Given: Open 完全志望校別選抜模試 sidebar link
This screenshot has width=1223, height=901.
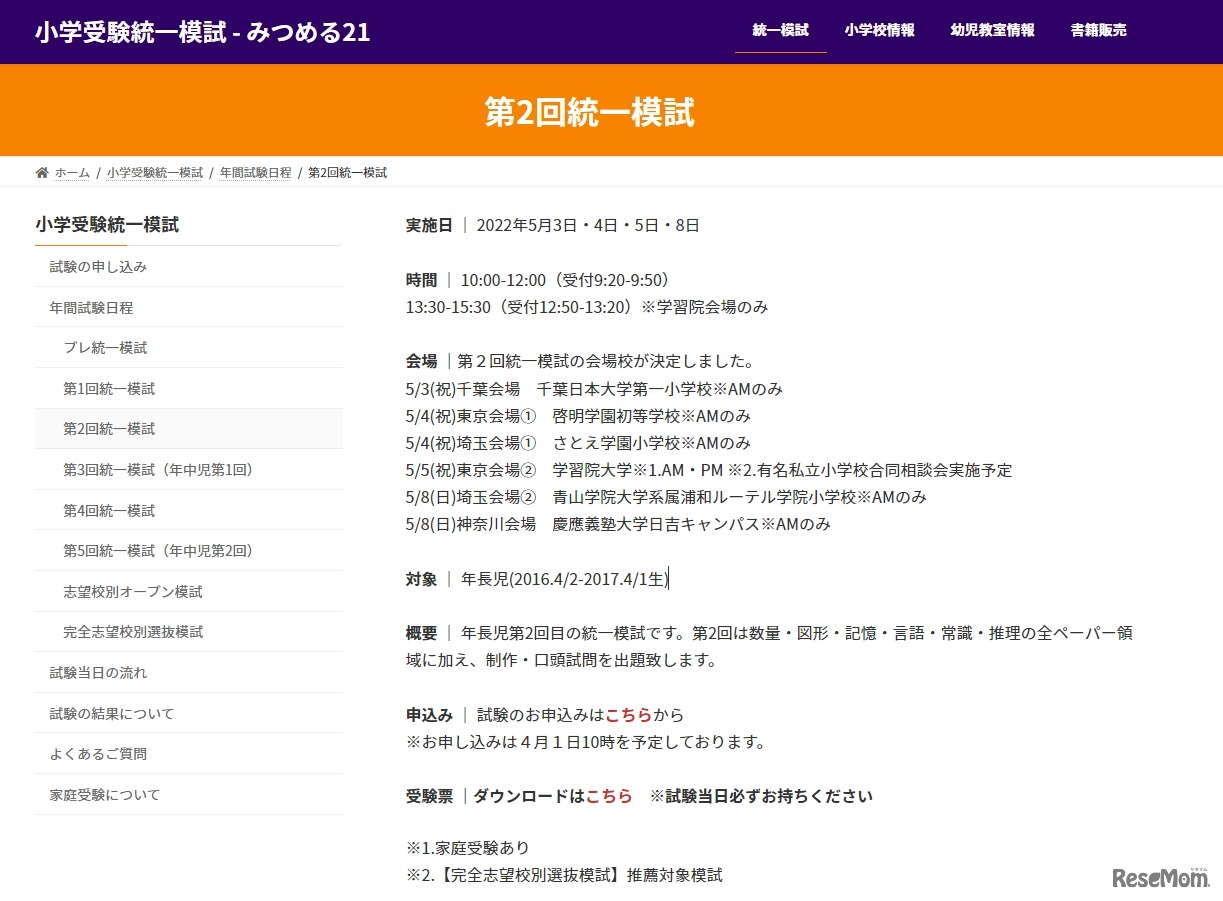Looking at the screenshot, I should click(x=133, y=632).
